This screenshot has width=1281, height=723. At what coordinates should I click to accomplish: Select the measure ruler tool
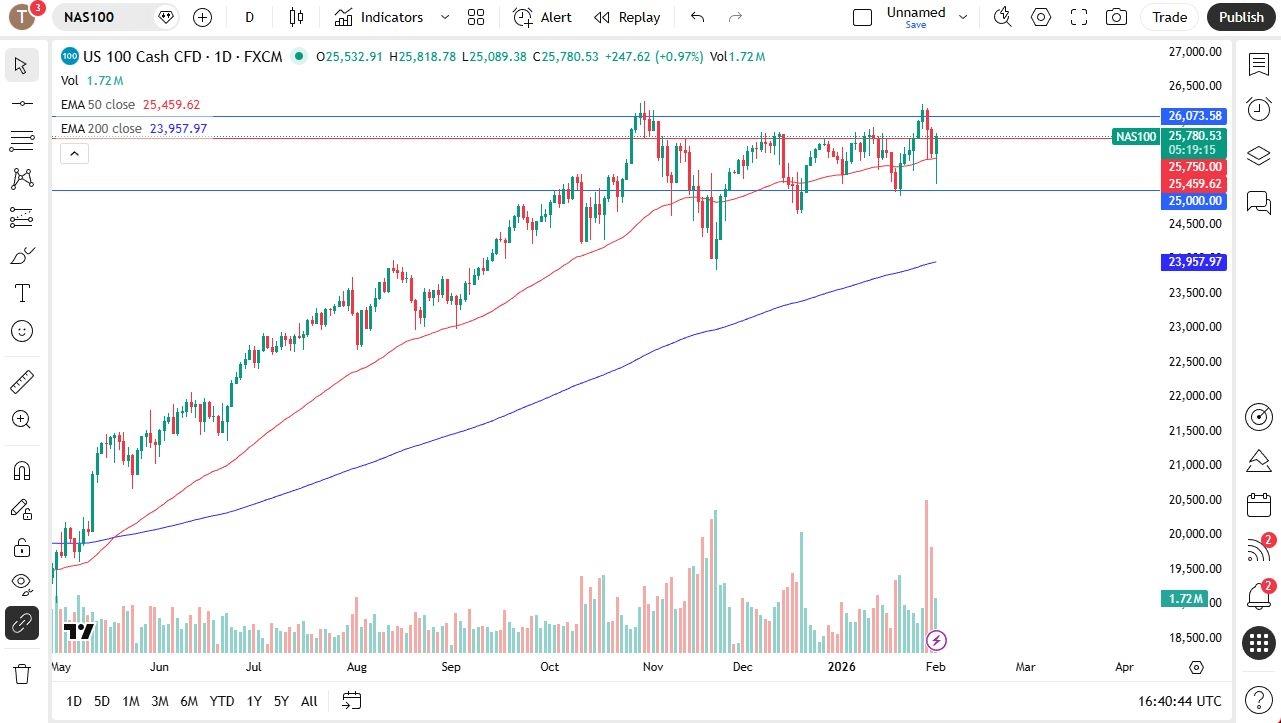22,381
